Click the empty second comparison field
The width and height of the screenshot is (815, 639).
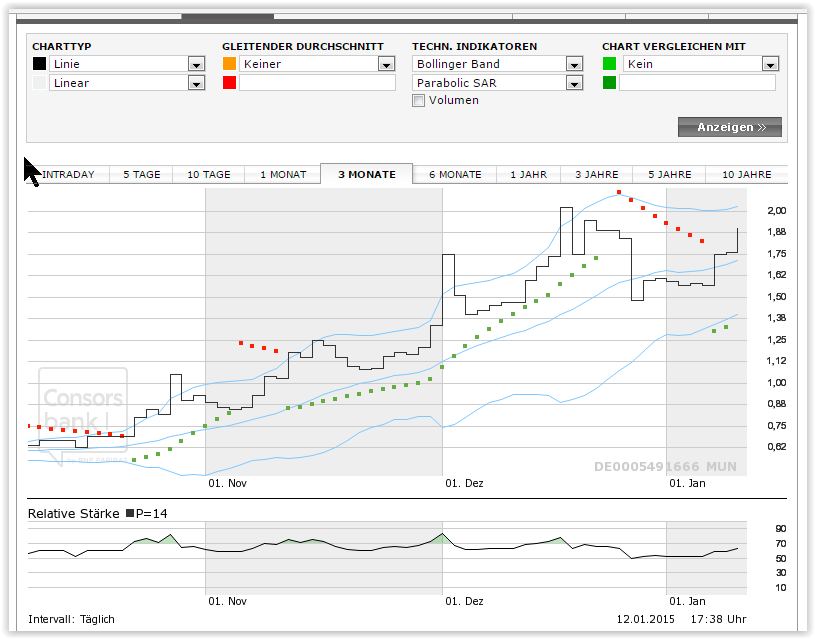click(x=697, y=83)
